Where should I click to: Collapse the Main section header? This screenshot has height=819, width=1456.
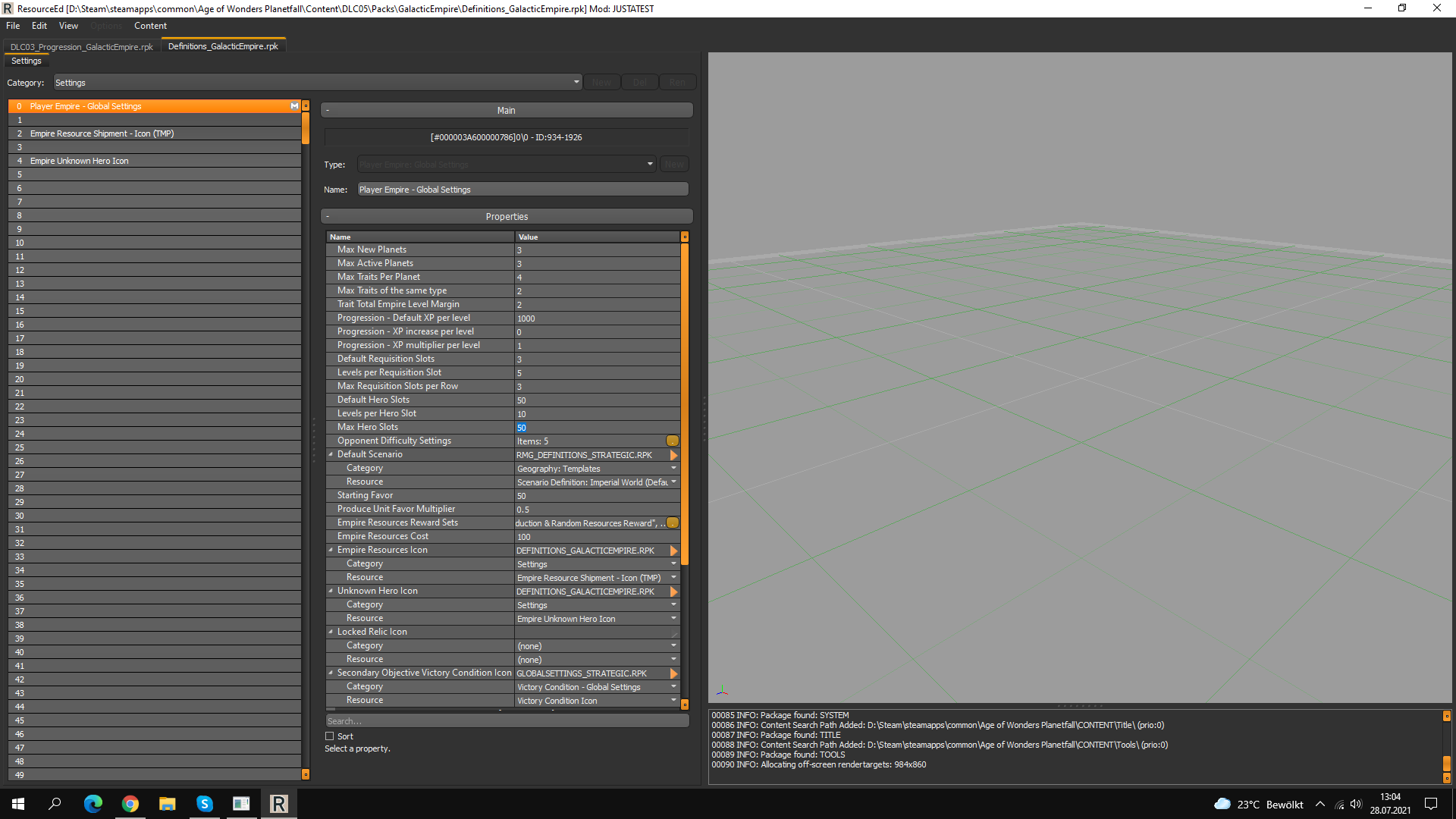[x=507, y=110]
